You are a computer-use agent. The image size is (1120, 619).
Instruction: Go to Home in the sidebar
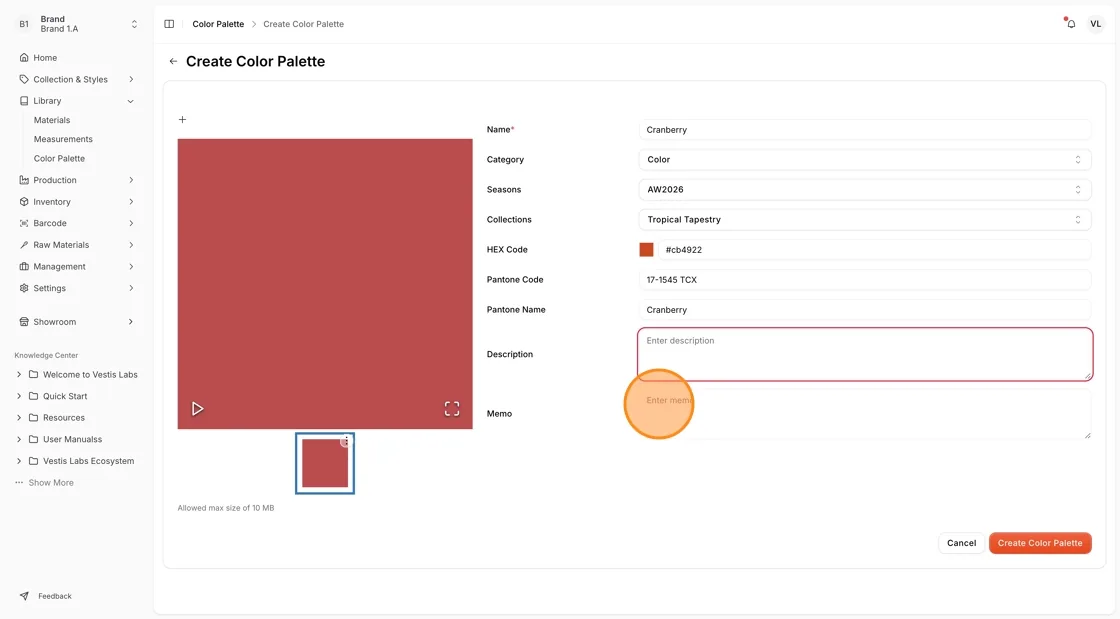point(45,57)
